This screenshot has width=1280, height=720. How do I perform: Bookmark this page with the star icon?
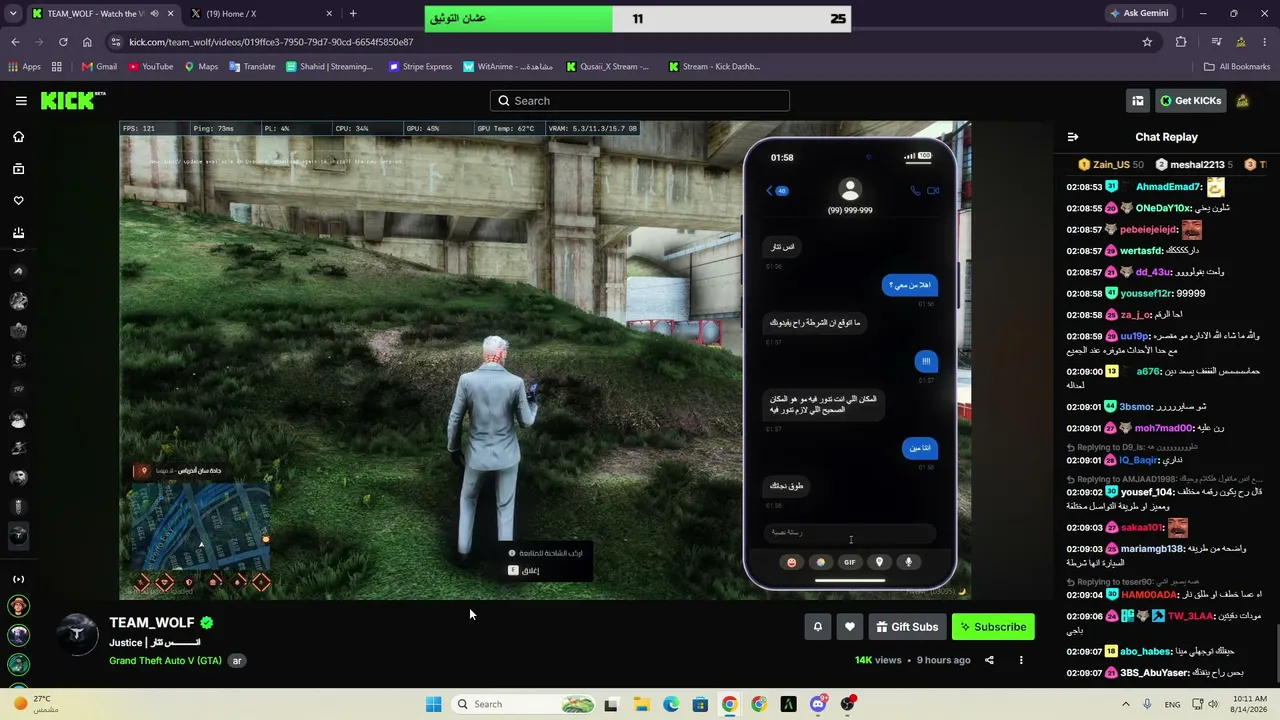[1147, 42]
